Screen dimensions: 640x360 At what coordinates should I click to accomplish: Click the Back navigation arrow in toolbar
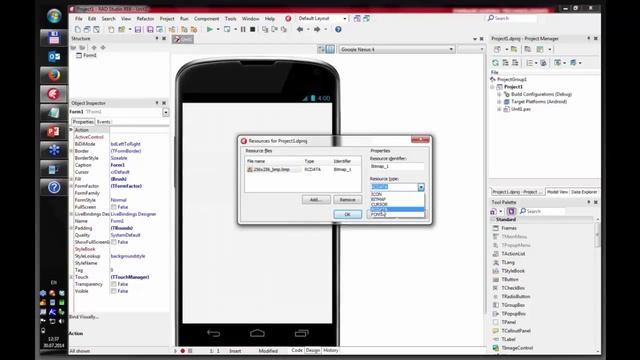300,29
